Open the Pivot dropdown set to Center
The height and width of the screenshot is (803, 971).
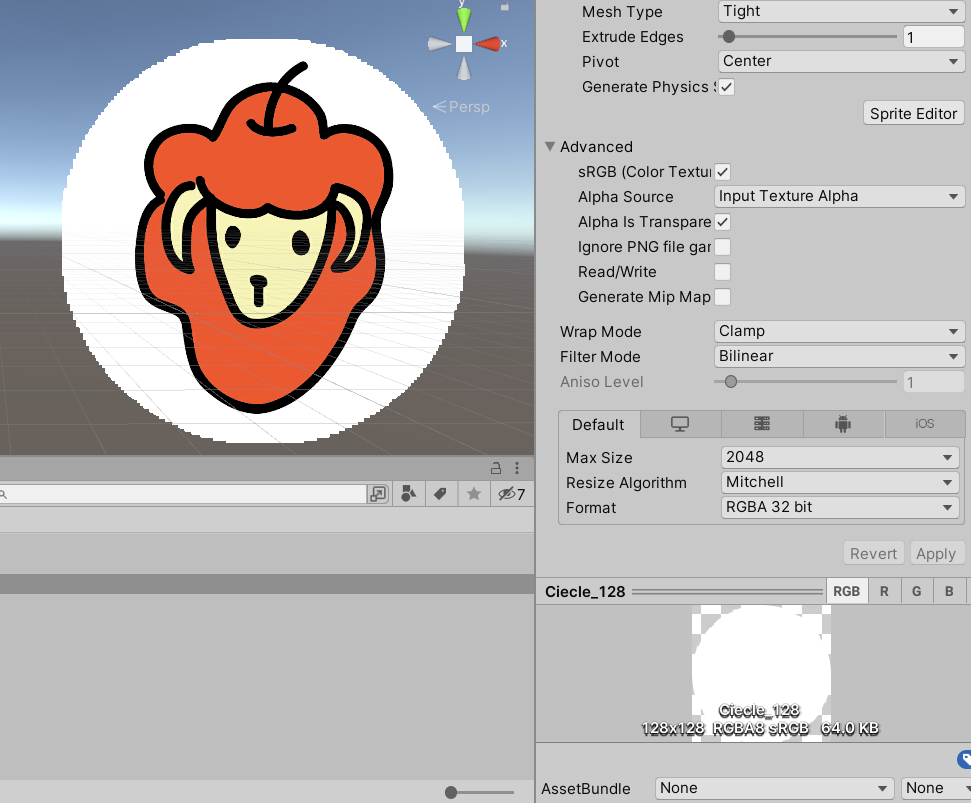(x=841, y=61)
